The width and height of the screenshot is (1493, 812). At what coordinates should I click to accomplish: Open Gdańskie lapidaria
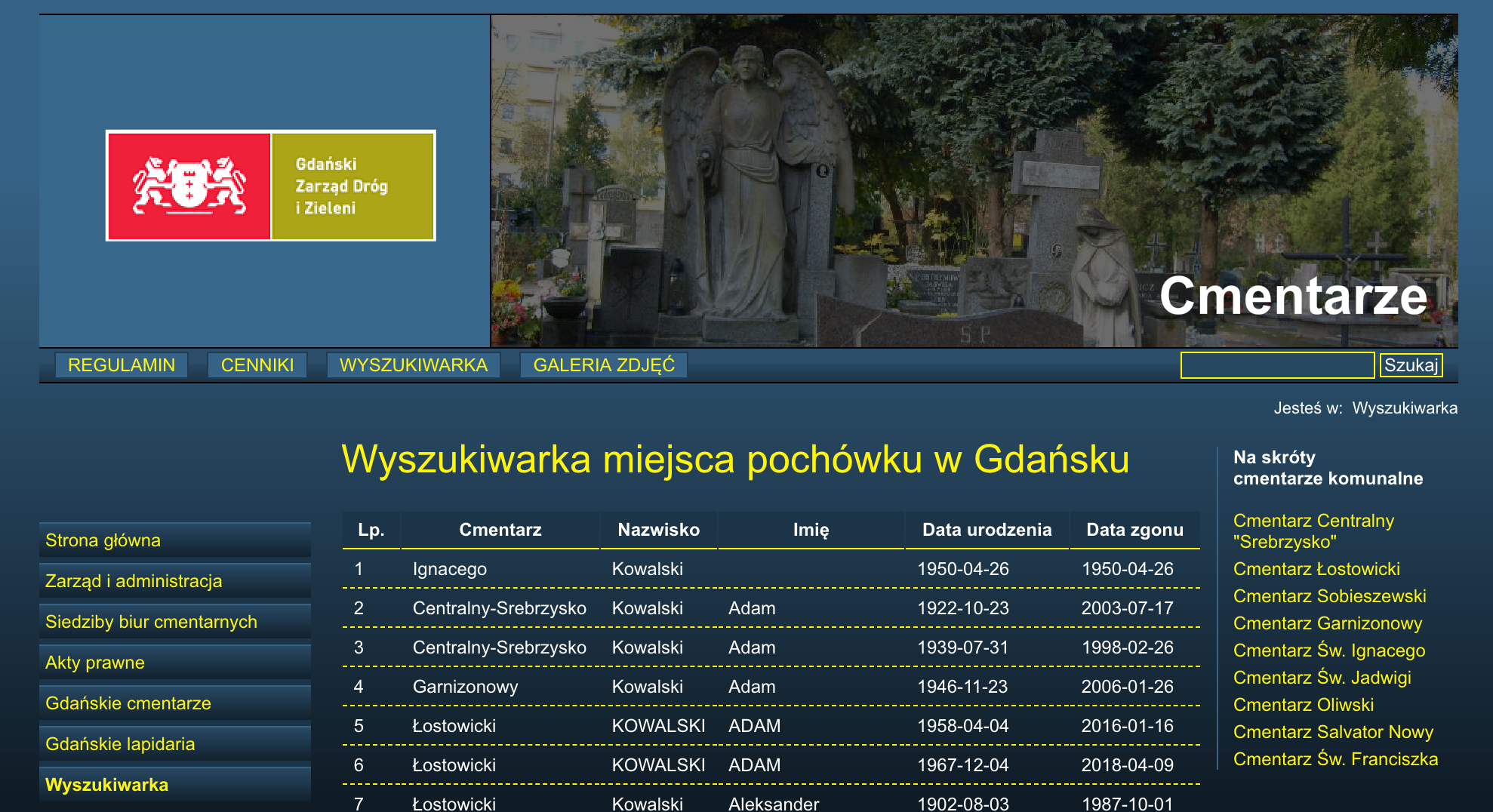tap(121, 743)
